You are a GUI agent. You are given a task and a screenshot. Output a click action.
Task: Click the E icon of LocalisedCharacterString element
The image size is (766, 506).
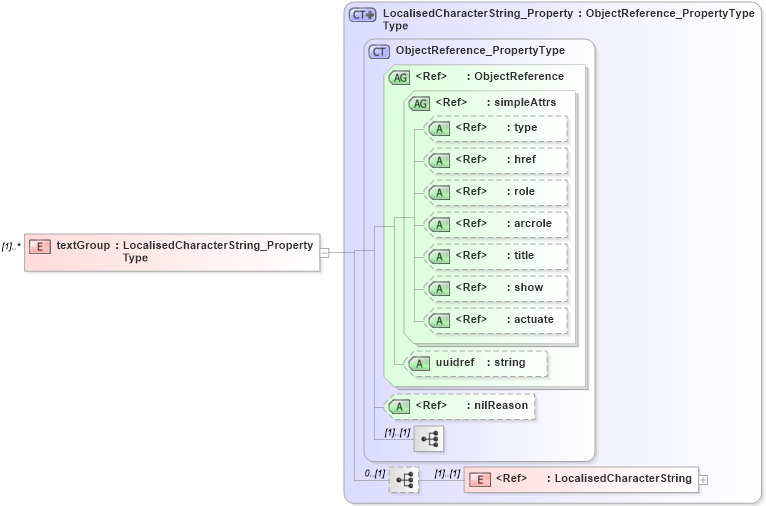pyautogui.click(x=480, y=480)
